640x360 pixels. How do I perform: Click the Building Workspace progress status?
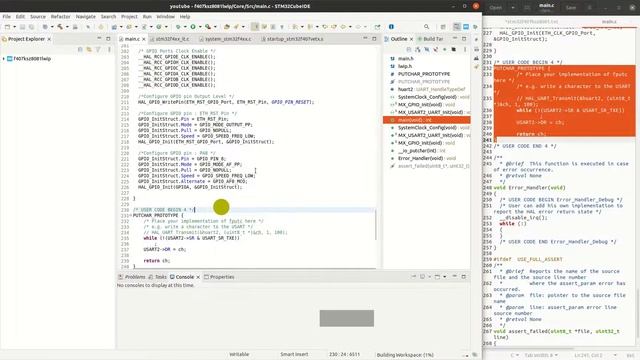405,355
